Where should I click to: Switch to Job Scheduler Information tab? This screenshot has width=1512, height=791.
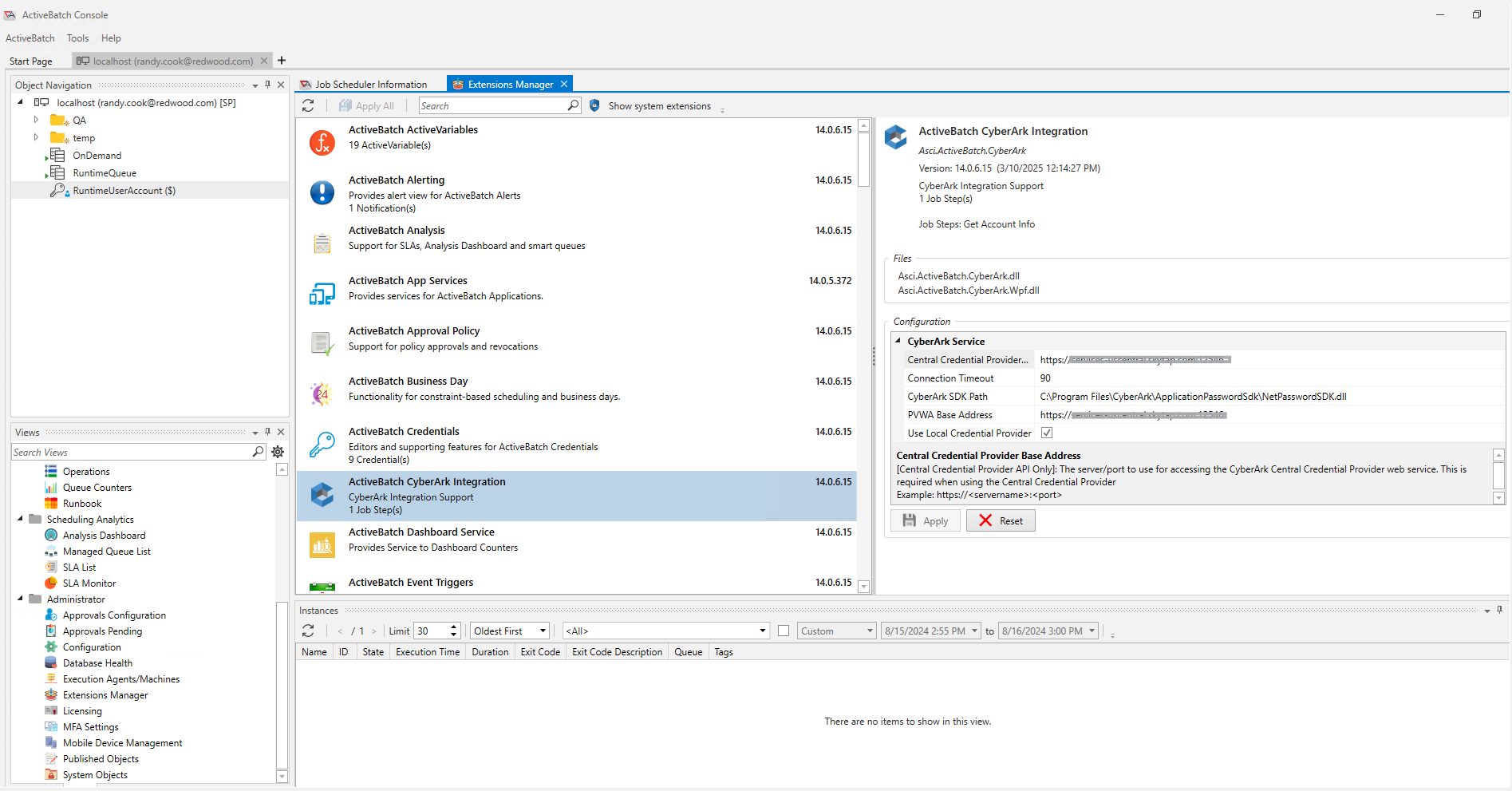click(364, 85)
